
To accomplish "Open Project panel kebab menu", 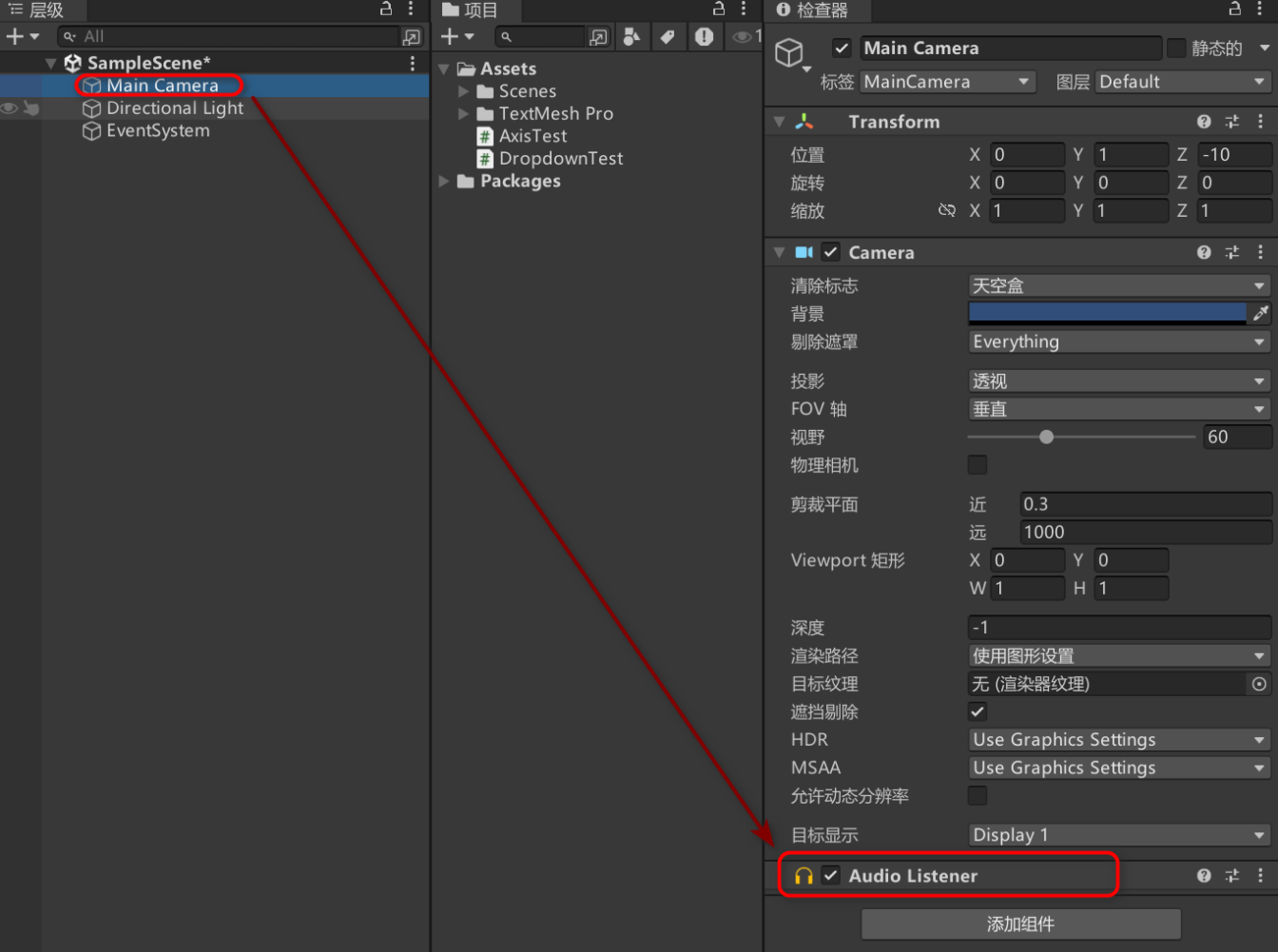I will 744,9.
